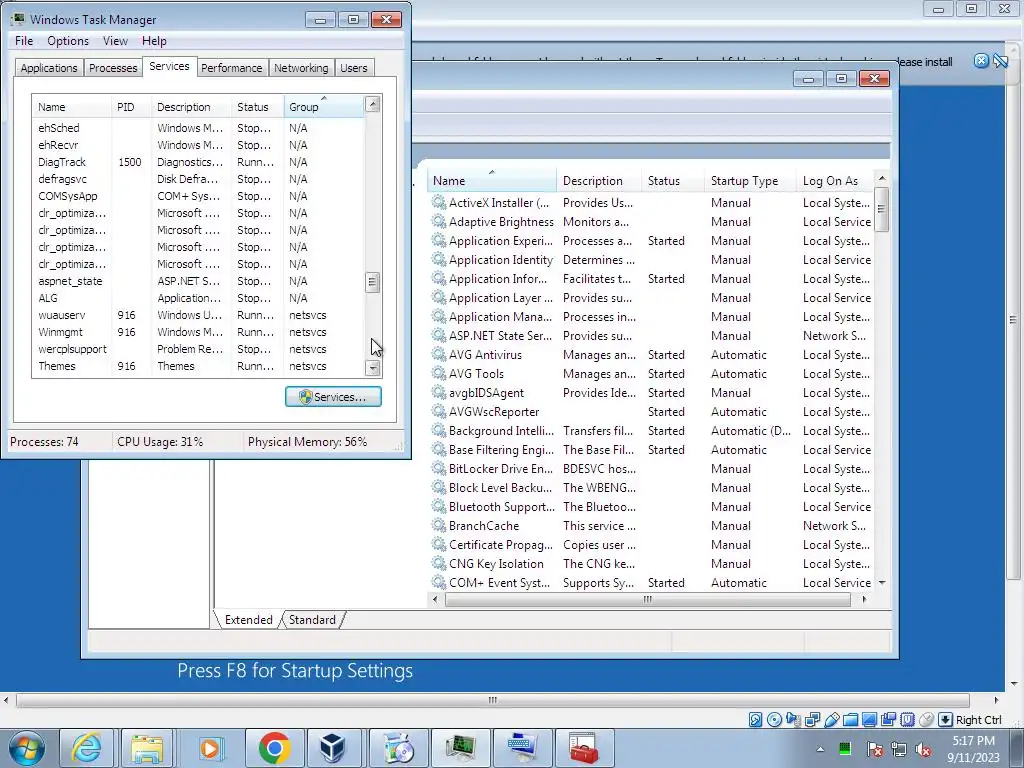
Task: Show hidden tray icons arrow
Action: coord(820,749)
